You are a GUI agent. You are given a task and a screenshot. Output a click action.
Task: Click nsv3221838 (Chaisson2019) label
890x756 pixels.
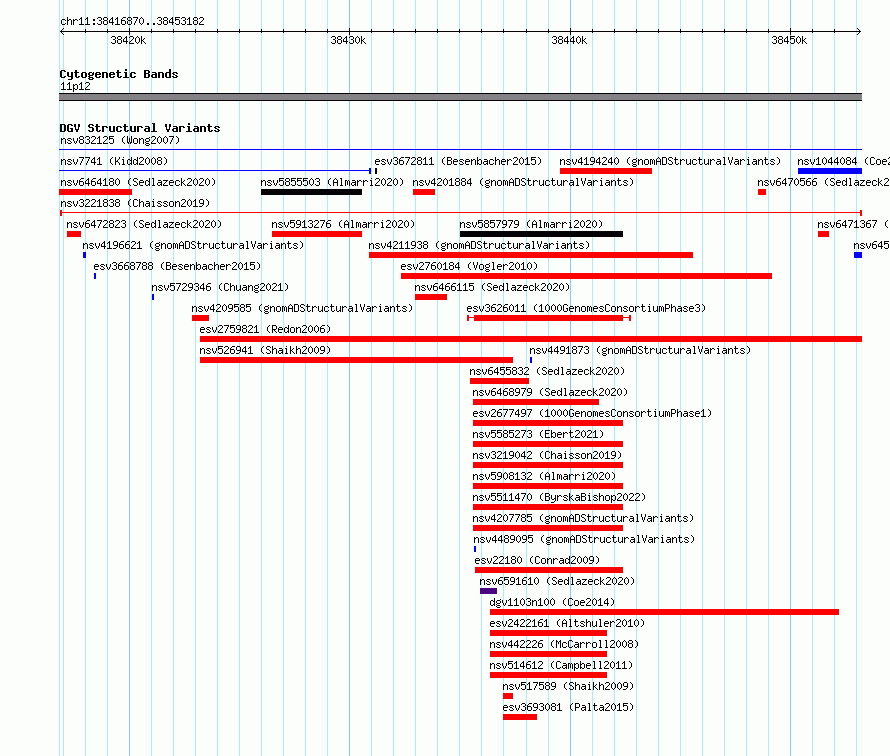tap(135, 203)
